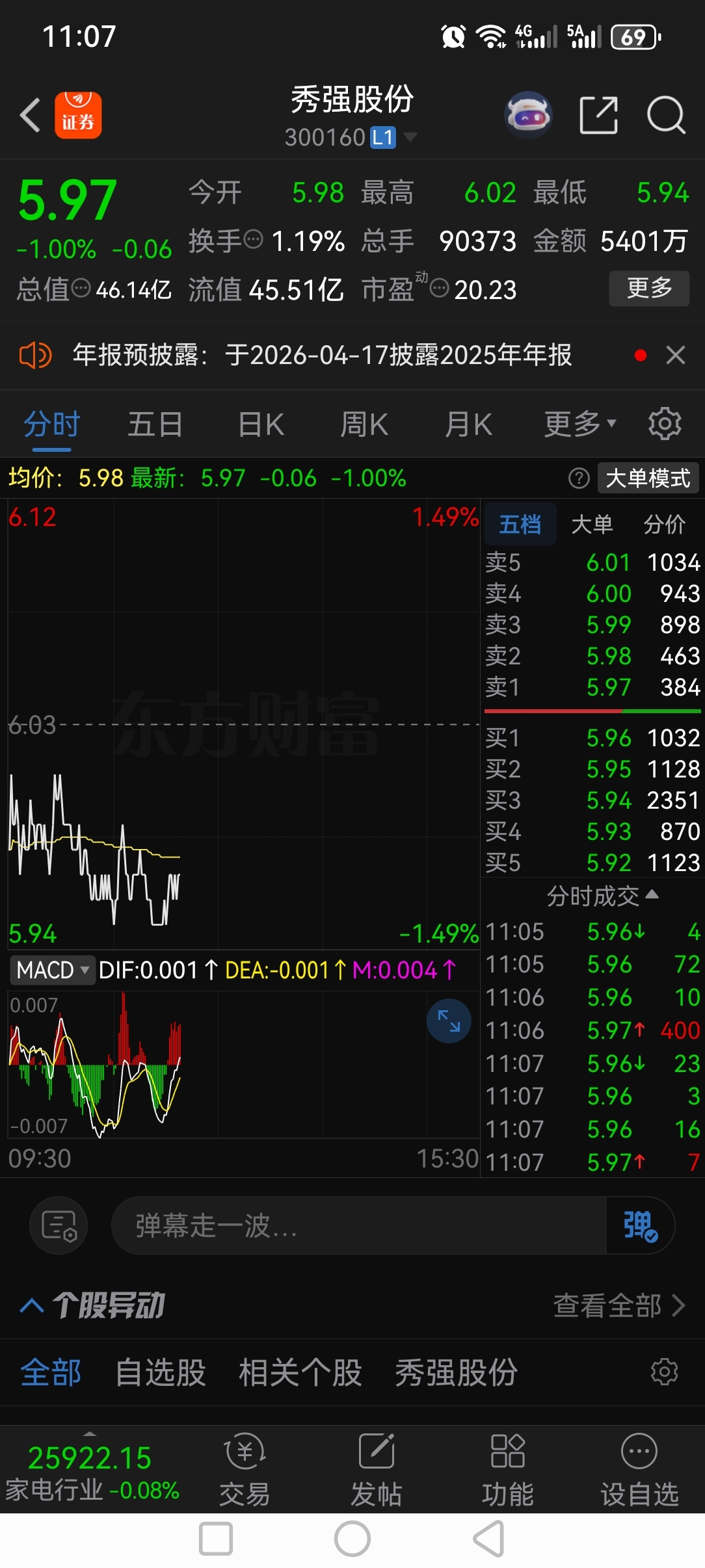The height and width of the screenshot is (1568, 705).
Task: Expand stock code 300160 L1 dropdown
Action: [x=351, y=137]
